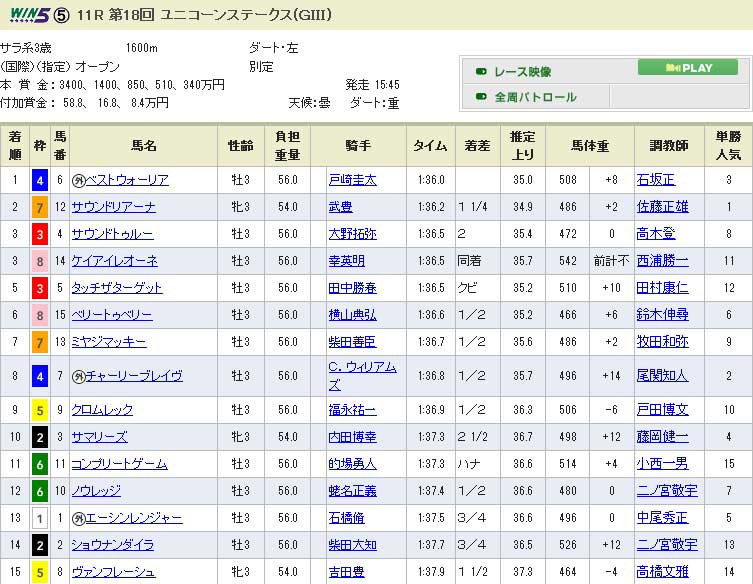Viewport: 753px width, 584px height.
Task: Open horse タッチザターゲット page
Action: tap(117, 288)
